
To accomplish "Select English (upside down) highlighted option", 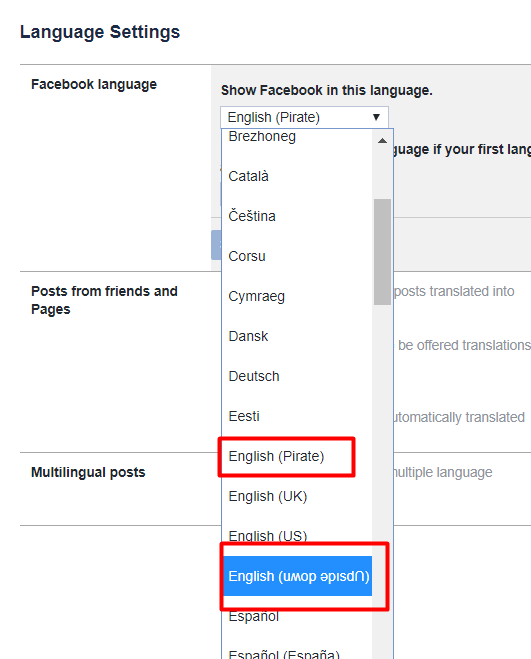I will 297,576.
